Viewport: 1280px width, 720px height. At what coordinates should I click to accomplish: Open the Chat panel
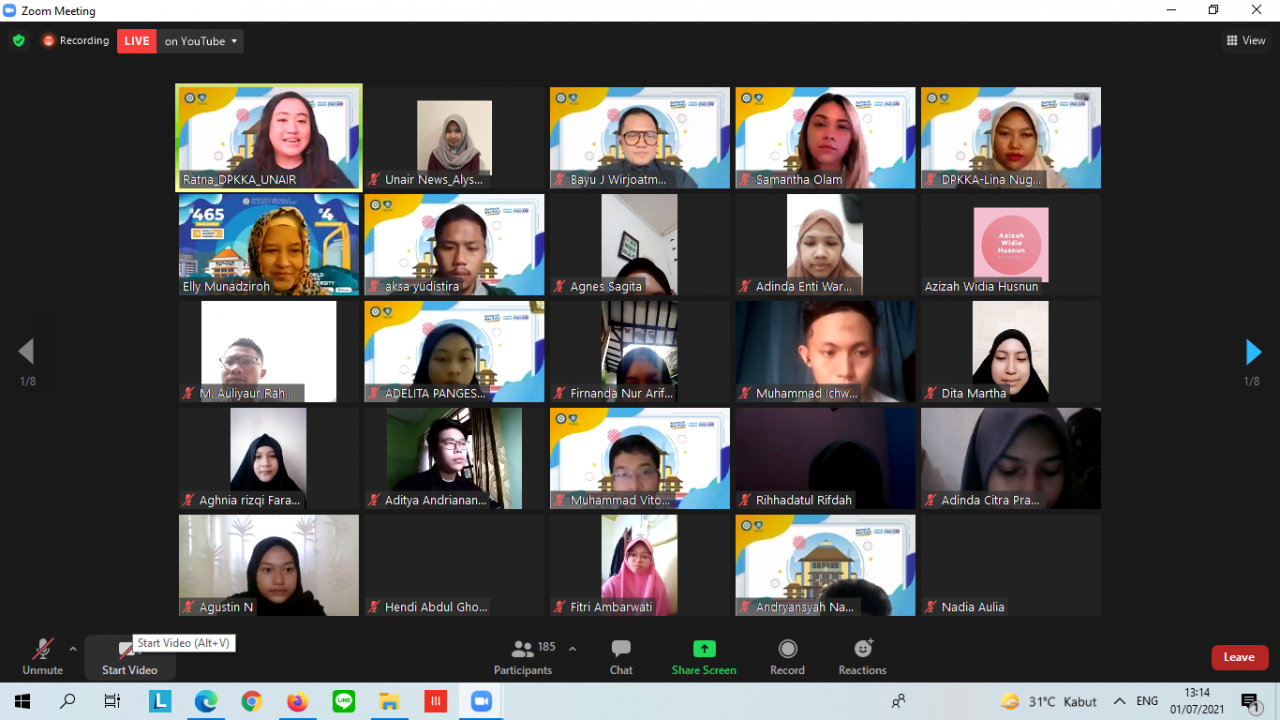(621, 657)
